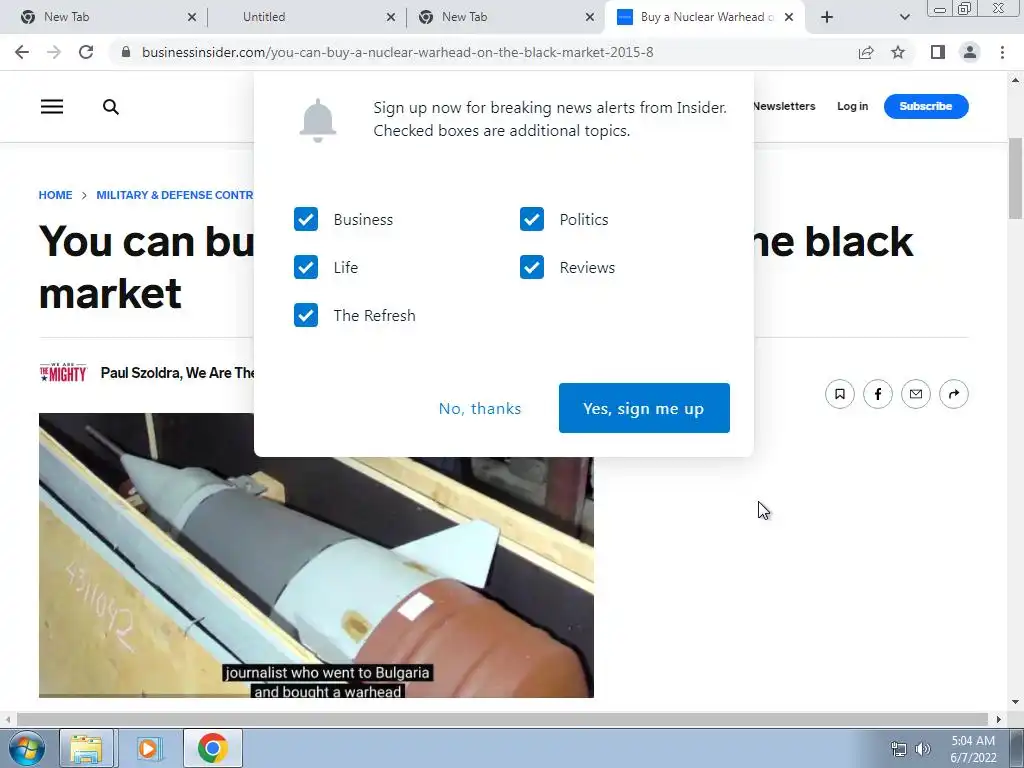Click the taskbar clock showing 5:04 AM
The height and width of the screenshot is (768, 1024).
click(973, 749)
